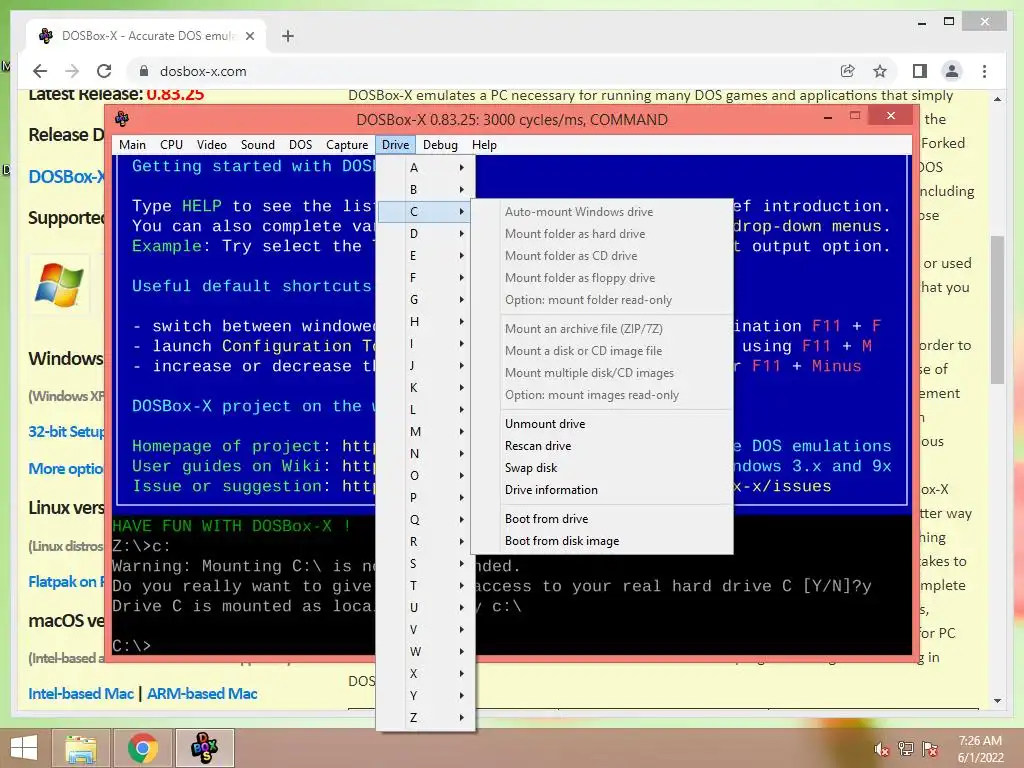Open the Capture menu
Screen dimensions: 1024x768
pyautogui.click(x=347, y=145)
